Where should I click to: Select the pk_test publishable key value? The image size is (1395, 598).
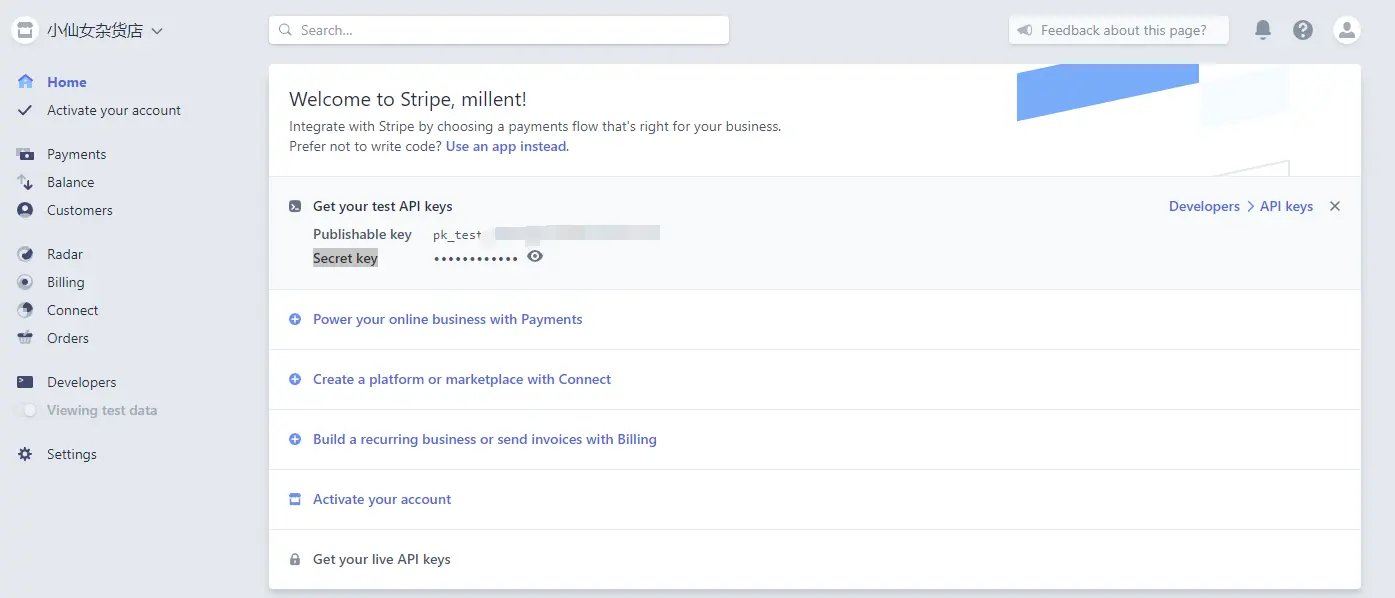click(546, 234)
